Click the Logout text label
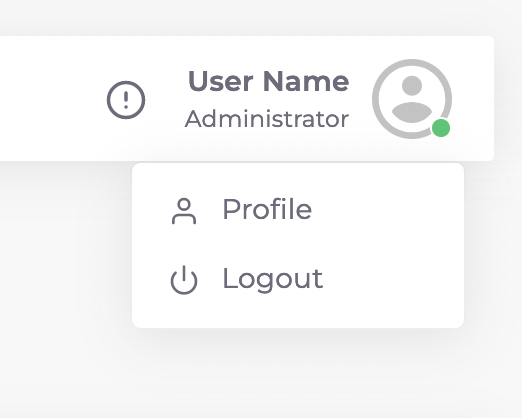The width and height of the screenshot is (522, 418). [273, 279]
